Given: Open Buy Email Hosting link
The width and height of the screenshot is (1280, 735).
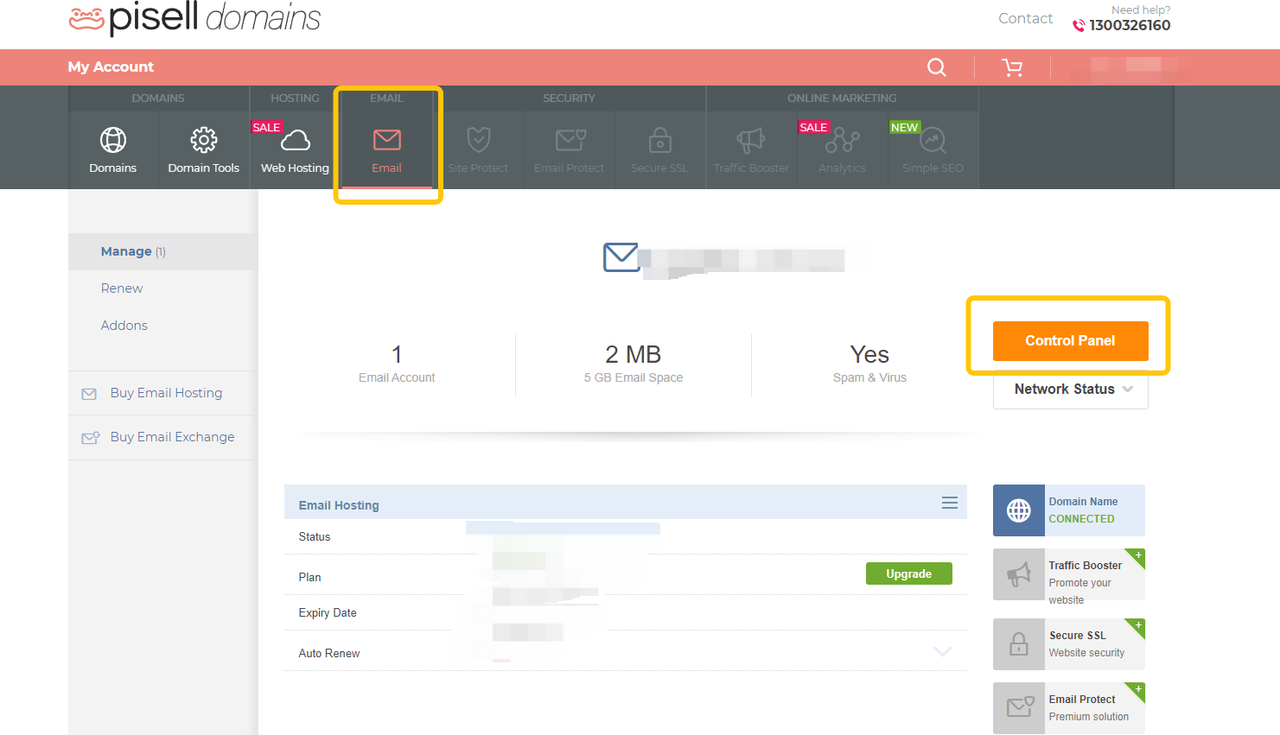Looking at the screenshot, I should pos(166,393).
